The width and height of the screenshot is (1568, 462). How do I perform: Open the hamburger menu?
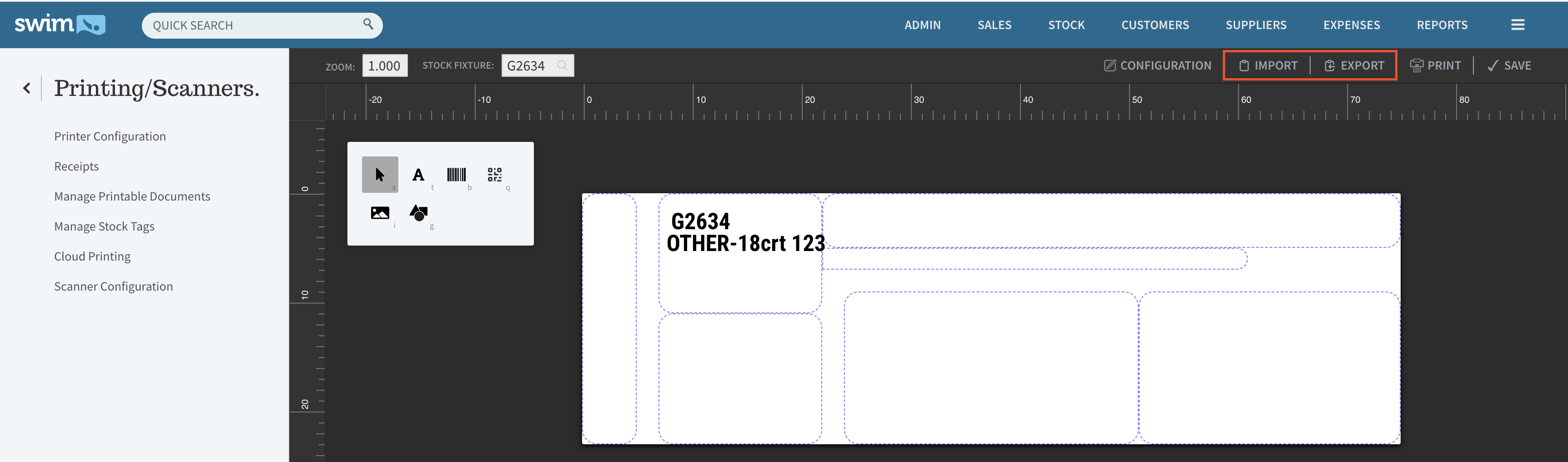1518,25
